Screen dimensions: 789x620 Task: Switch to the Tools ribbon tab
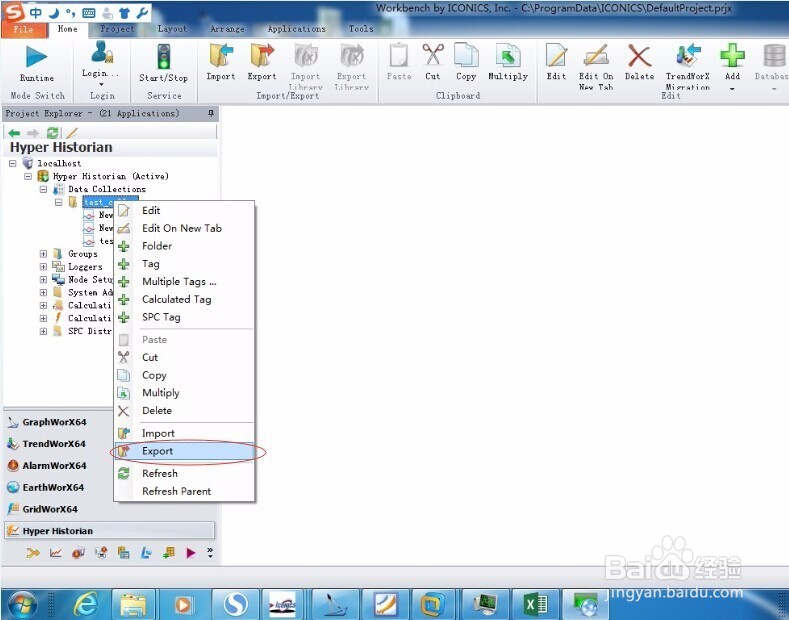[x=361, y=29]
